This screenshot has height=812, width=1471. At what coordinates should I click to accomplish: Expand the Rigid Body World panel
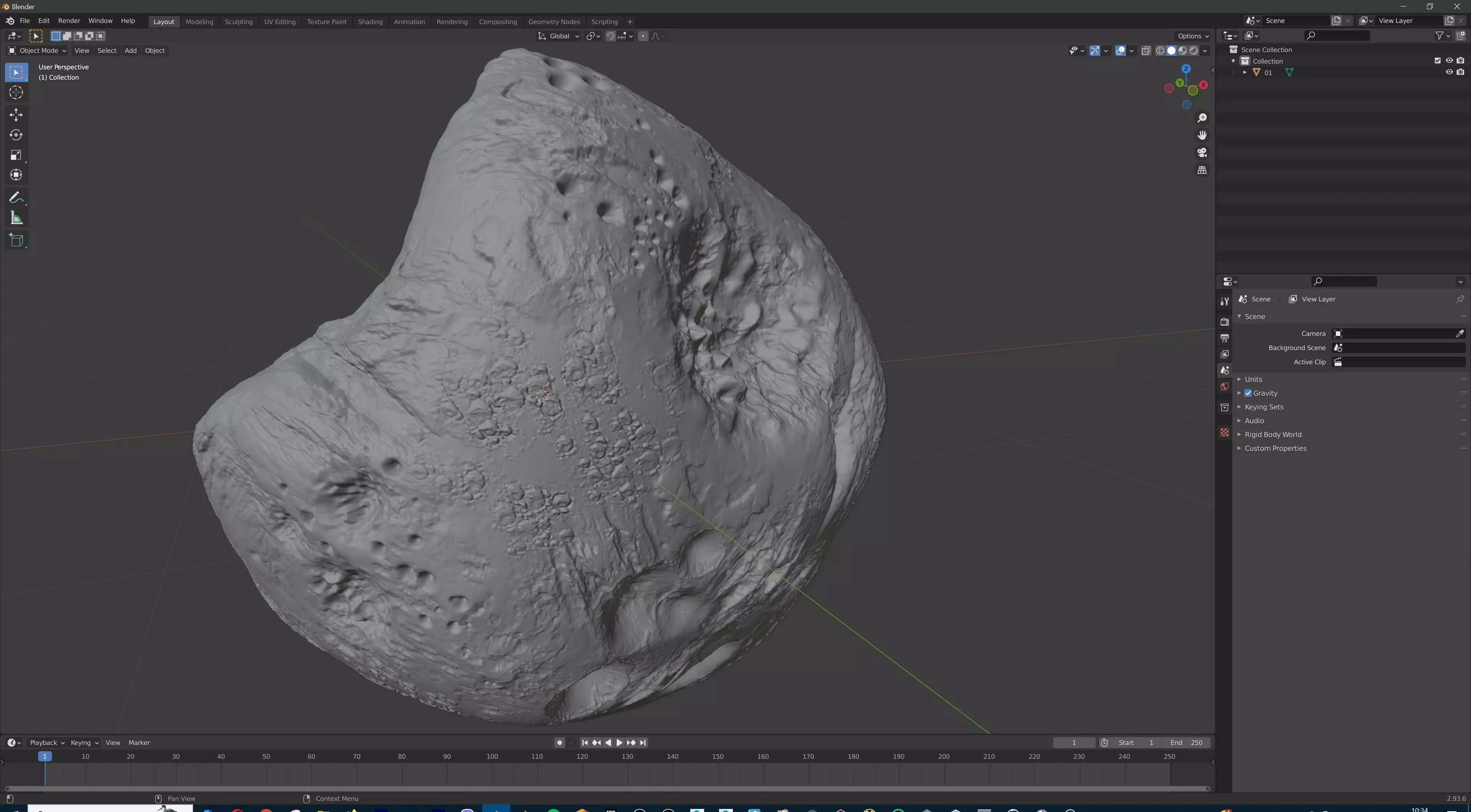[1272, 435]
